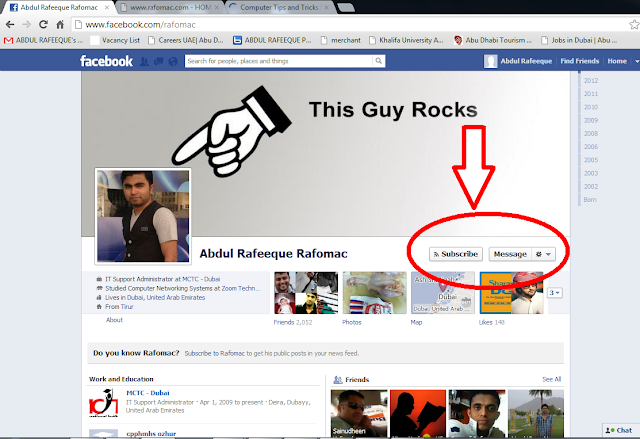Viewport: 640px width, 439px height.
Task: Expand the account menu arrow next to Home
Action: 636,61
